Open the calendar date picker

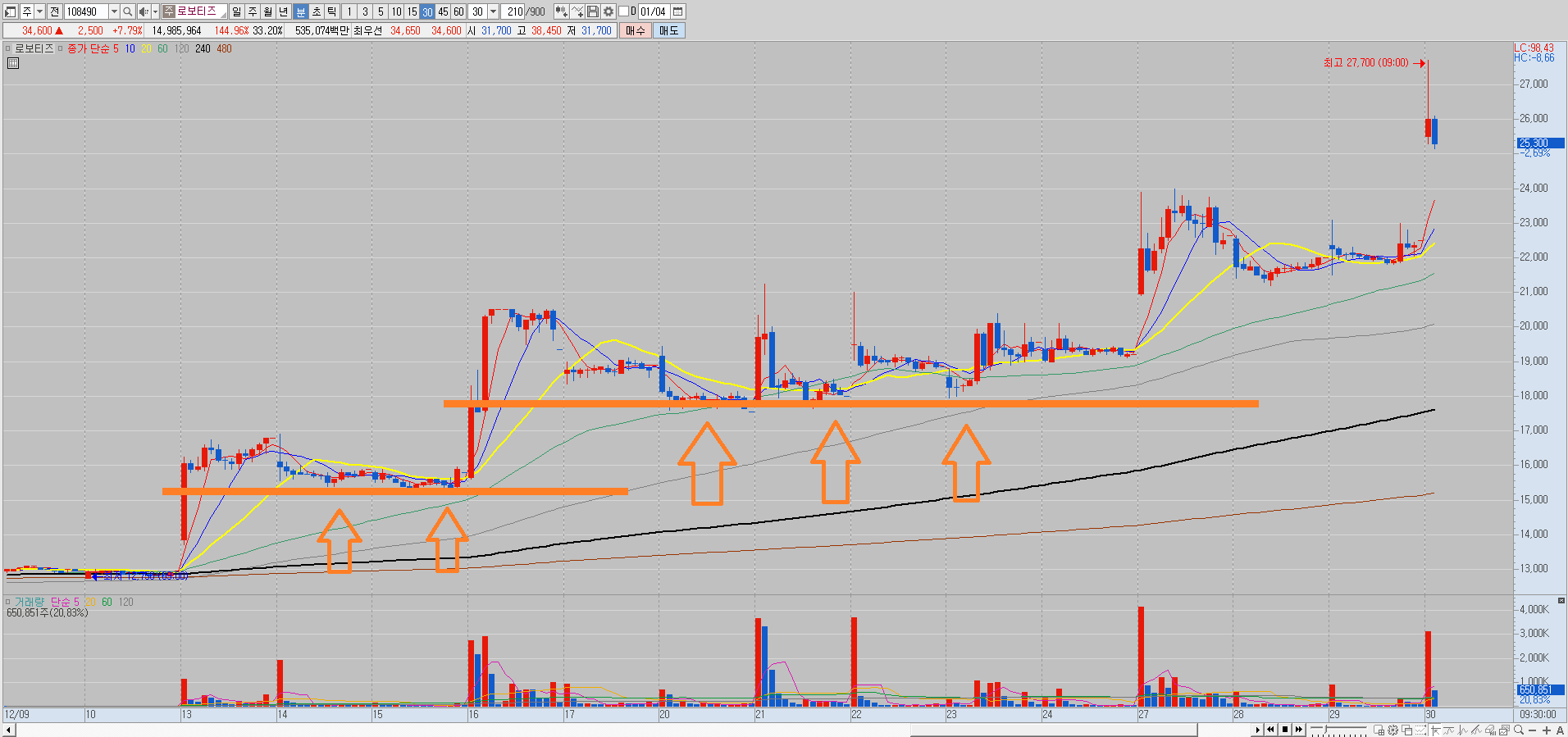[678, 11]
